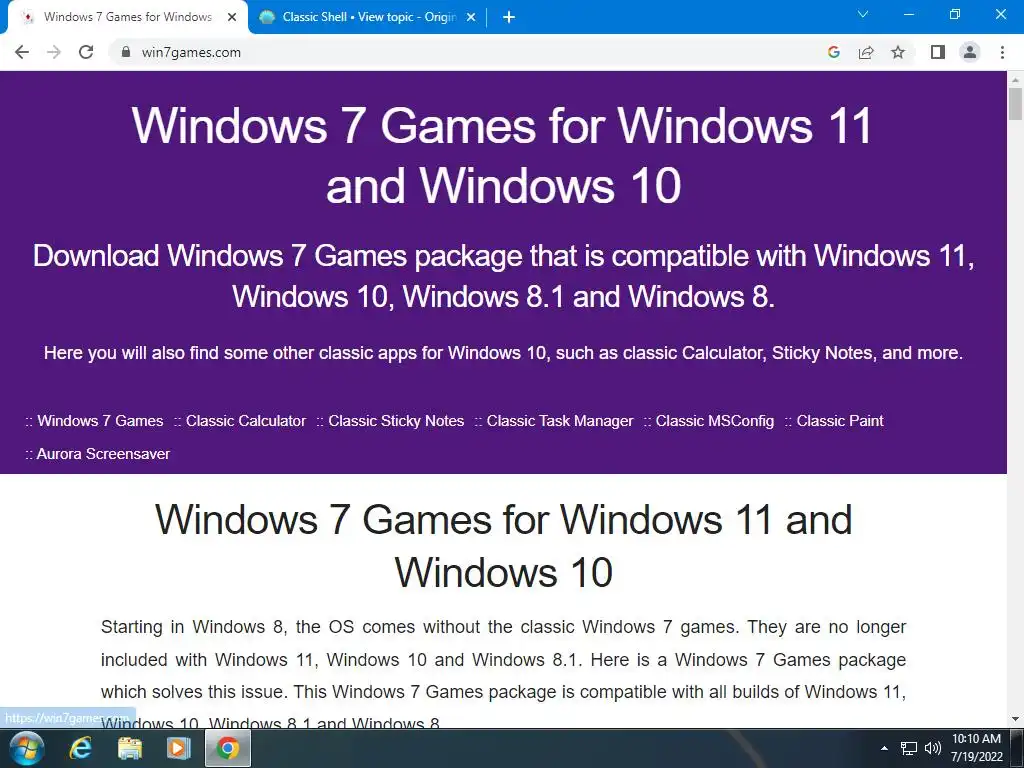Open the Chrome profile avatar
The width and height of the screenshot is (1024, 768).
coord(970,52)
